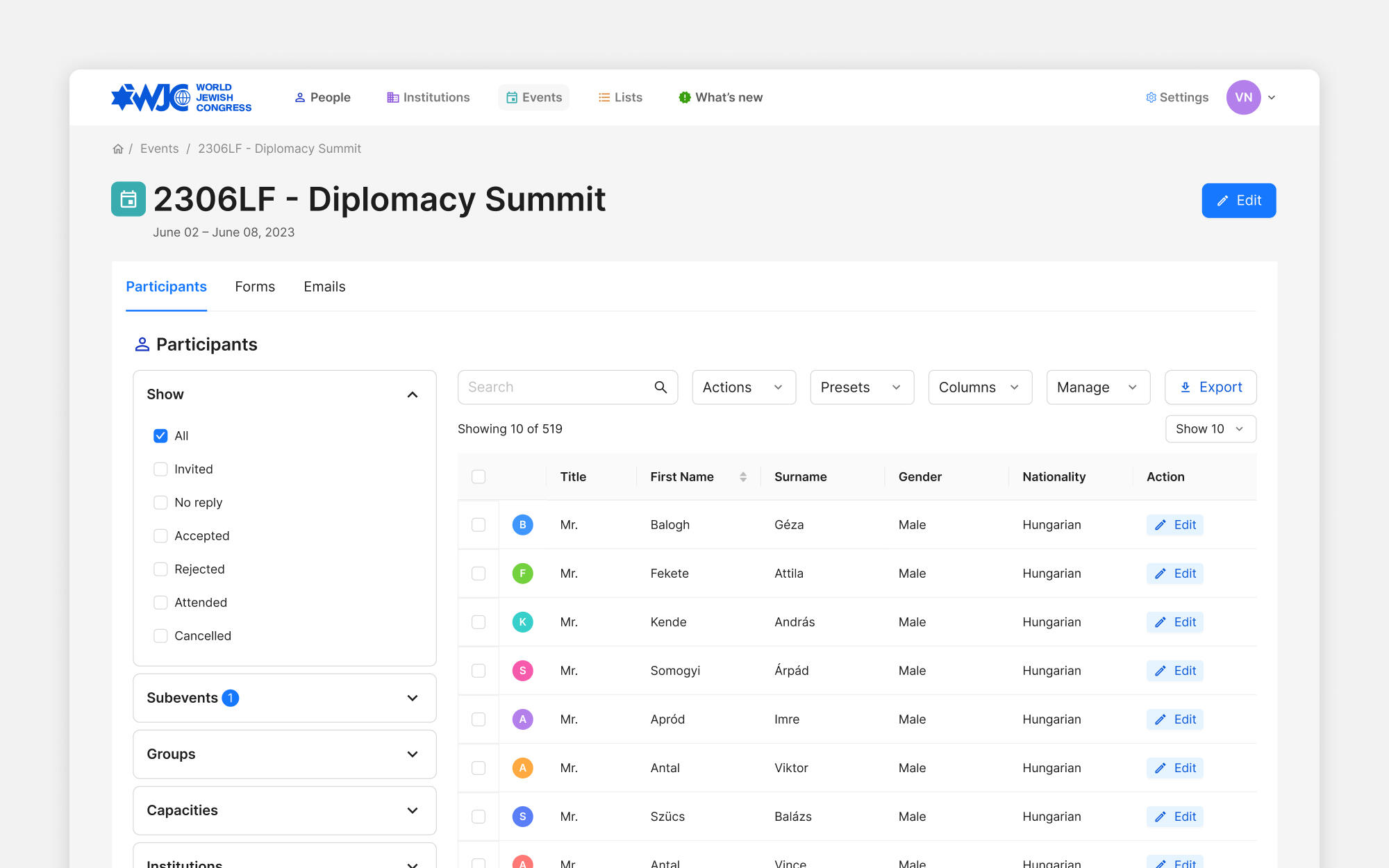Click the green F avatar for Fekete
1389x868 pixels.
[522, 574]
